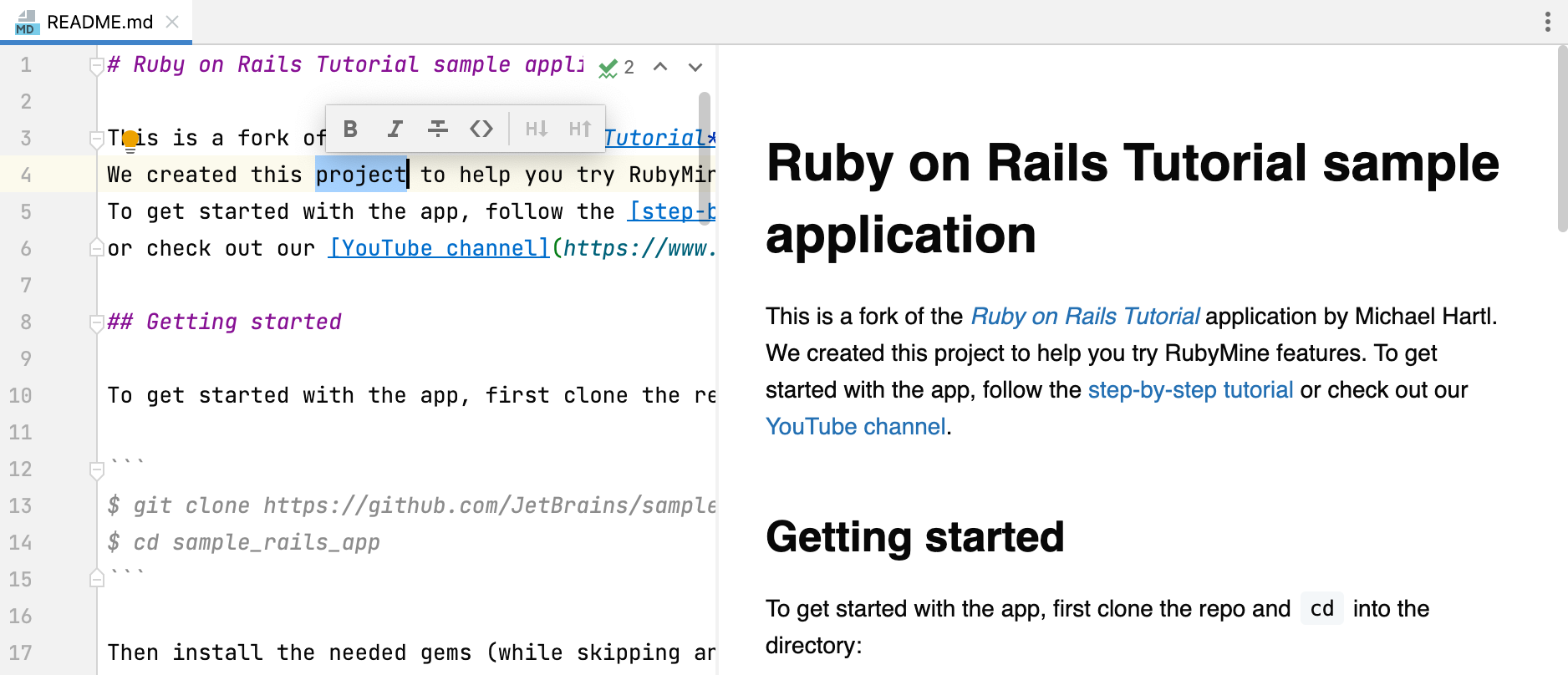The height and width of the screenshot is (675, 1568).
Task: Jump to next highlighted problem arrow
Action: click(695, 67)
